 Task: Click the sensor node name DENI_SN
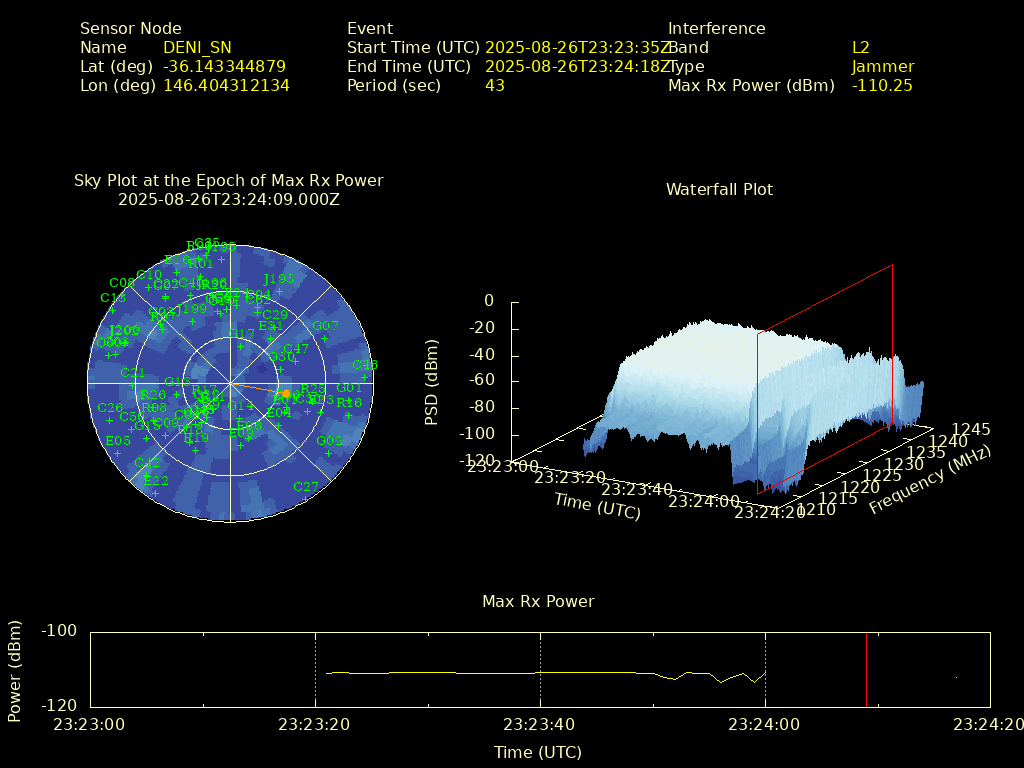(197, 47)
